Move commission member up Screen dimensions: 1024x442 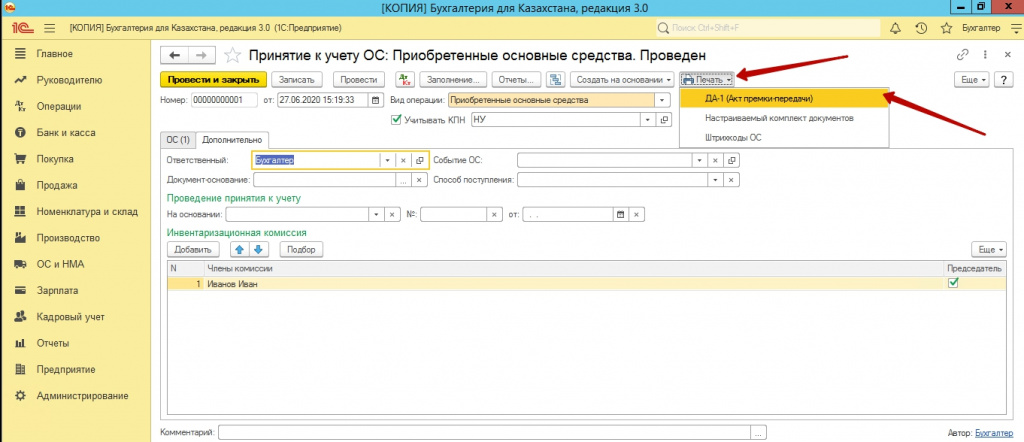tap(240, 249)
